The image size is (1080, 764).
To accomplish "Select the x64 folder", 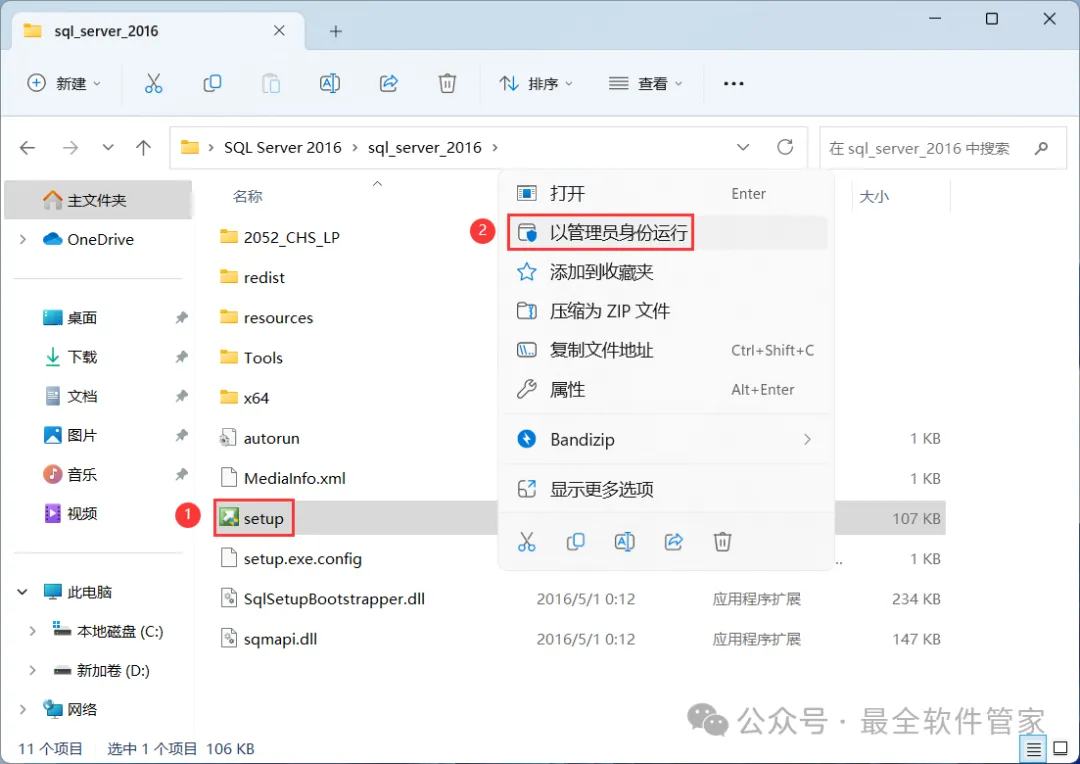I will (x=244, y=398).
